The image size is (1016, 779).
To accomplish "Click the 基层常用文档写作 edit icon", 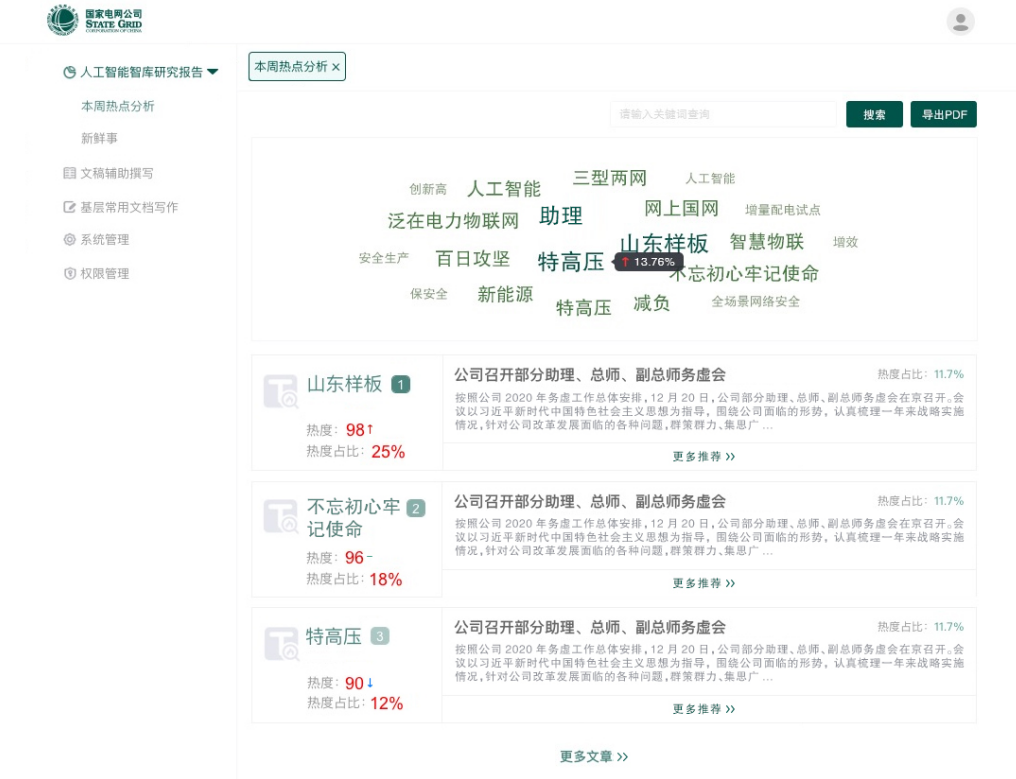I will [x=69, y=207].
